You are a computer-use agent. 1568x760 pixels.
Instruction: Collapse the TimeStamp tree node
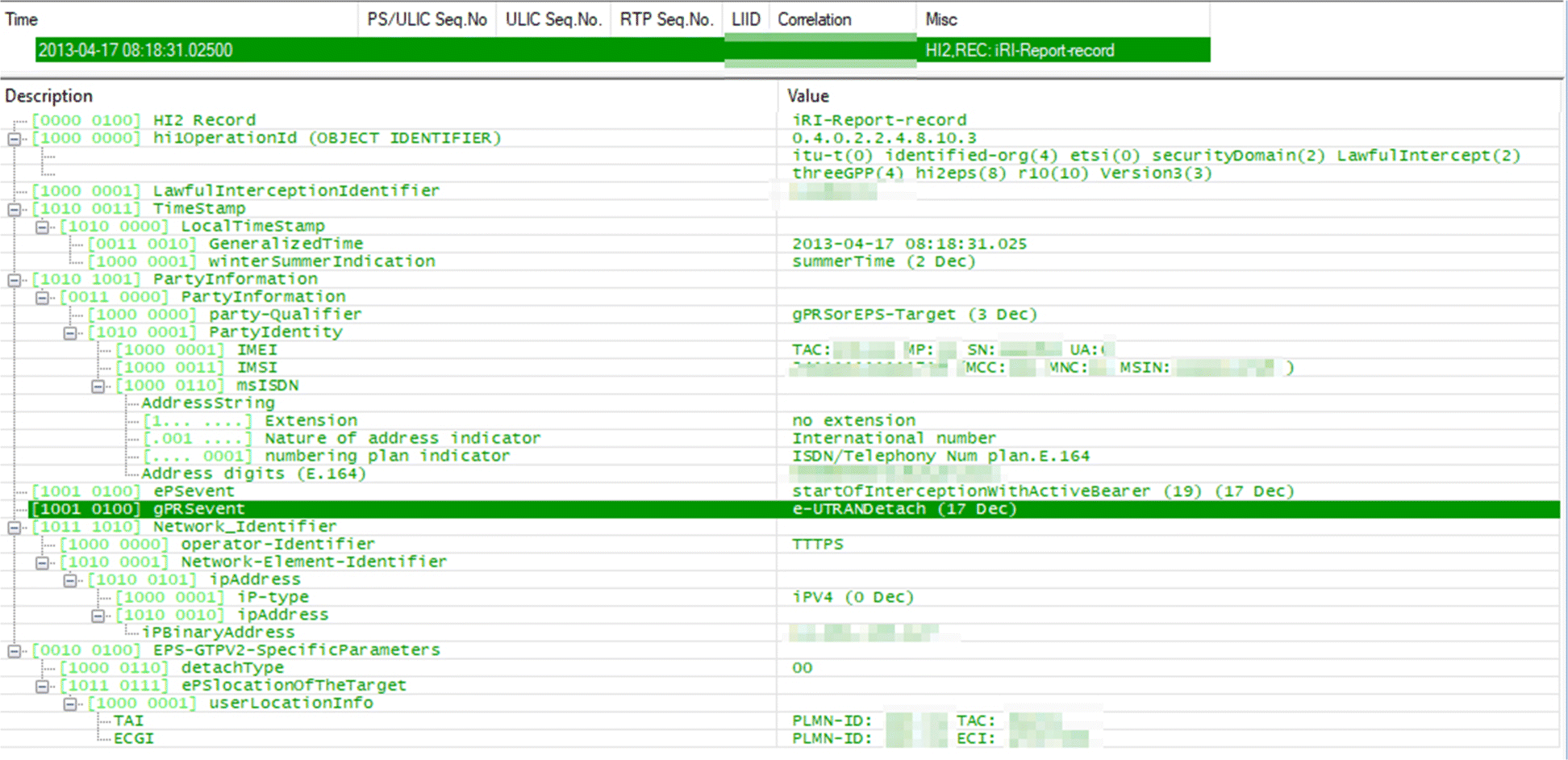(x=14, y=209)
